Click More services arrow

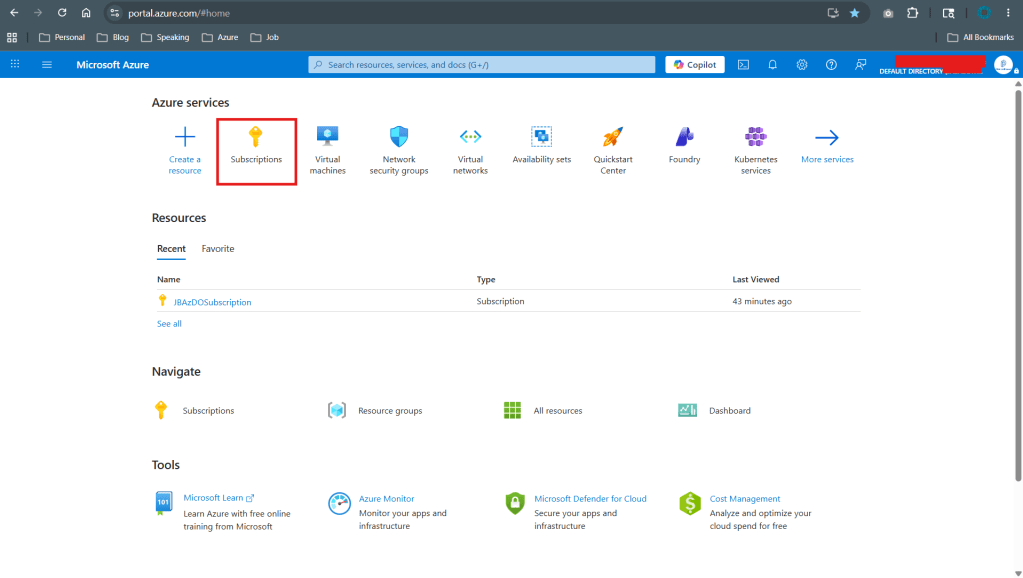click(x=827, y=137)
